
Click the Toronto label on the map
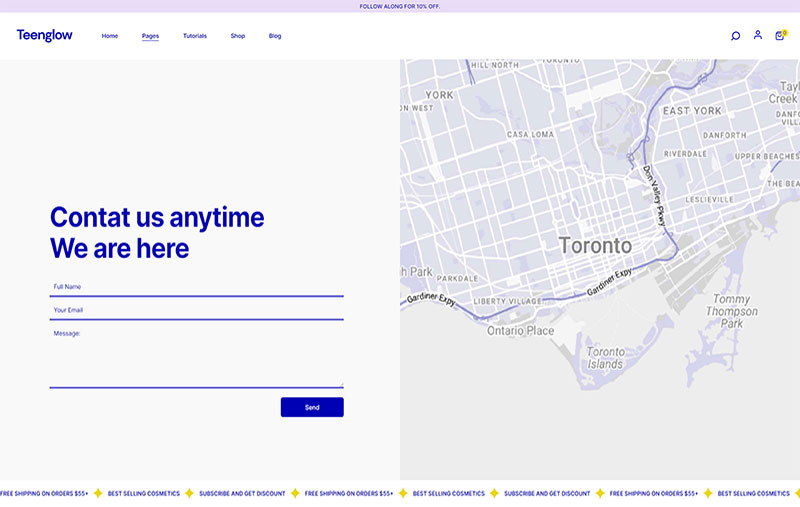coord(595,245)
